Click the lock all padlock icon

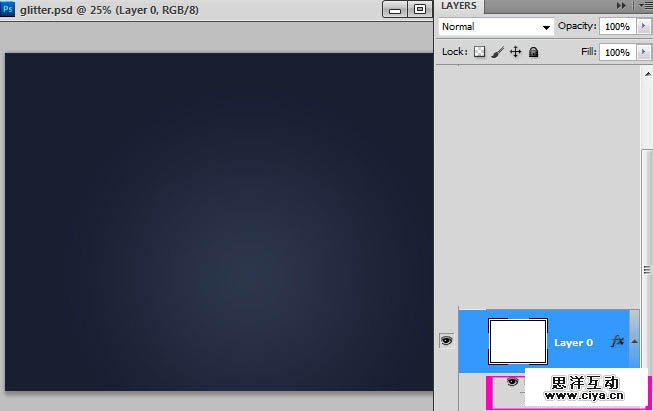(x=534, y=52)
